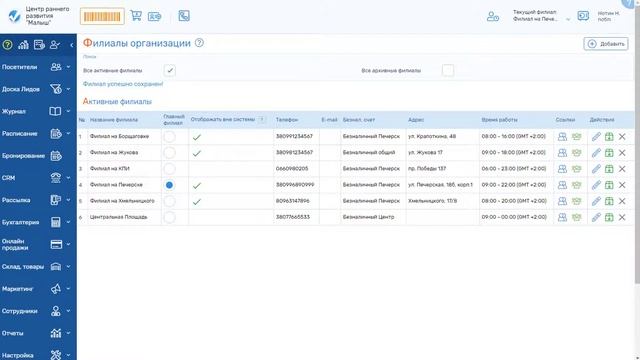Expand Онлайн продажи menu chevron
This screenshot has width=640, height=360.
pos(68,244)
